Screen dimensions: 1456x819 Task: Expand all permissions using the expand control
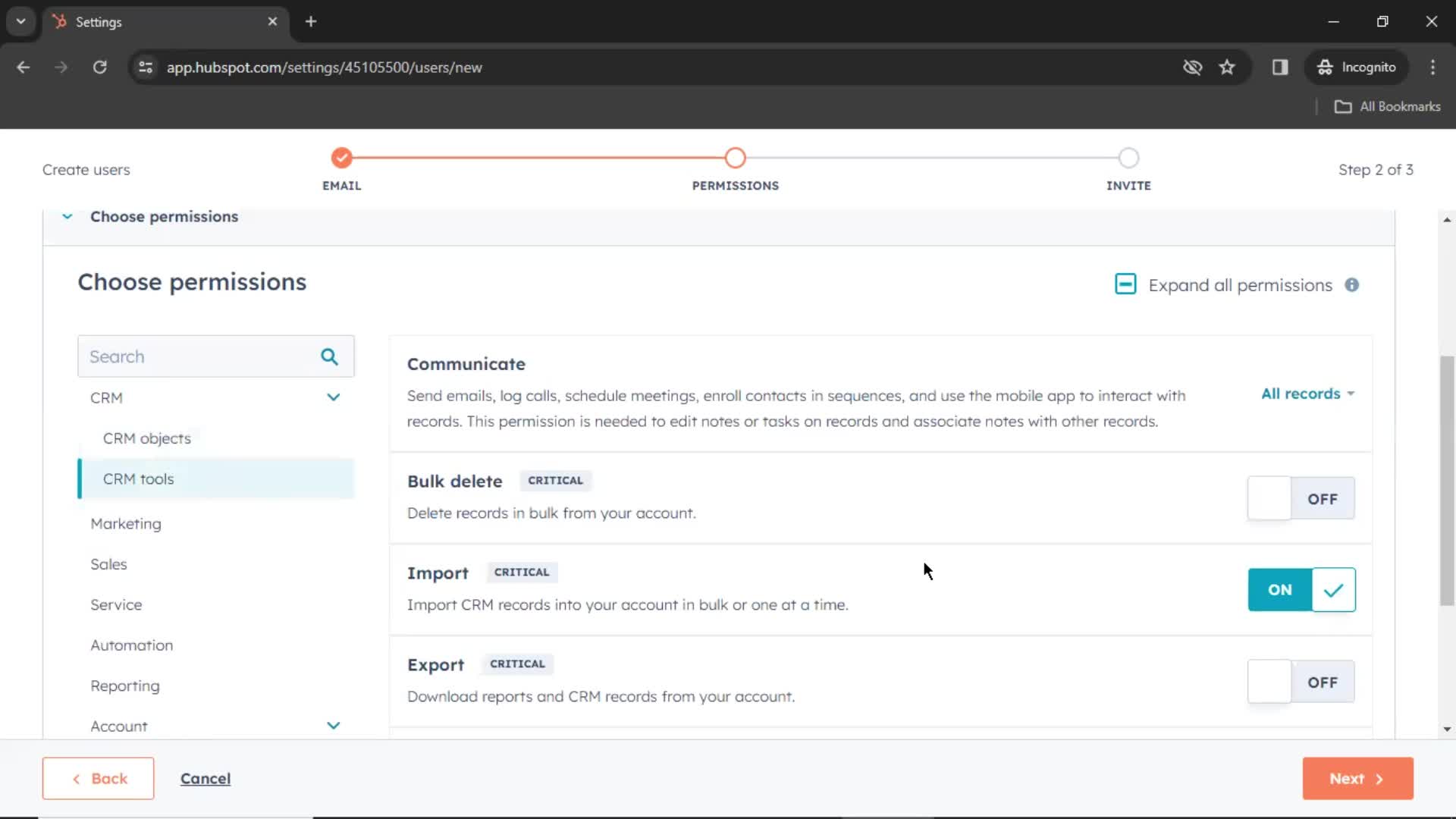click(x=1125, y=285)
